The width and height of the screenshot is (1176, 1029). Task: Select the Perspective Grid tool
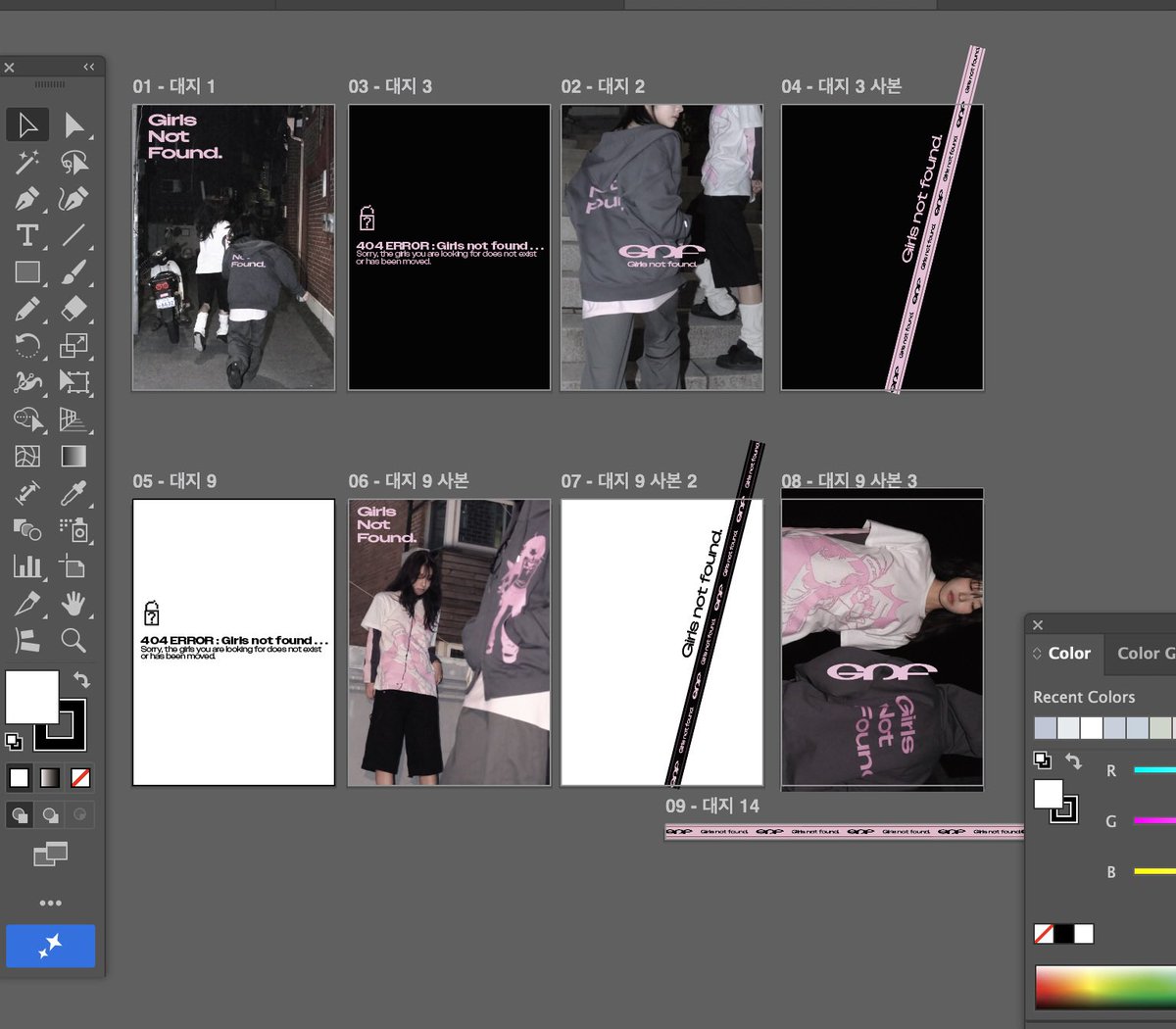tap(73, 419)
